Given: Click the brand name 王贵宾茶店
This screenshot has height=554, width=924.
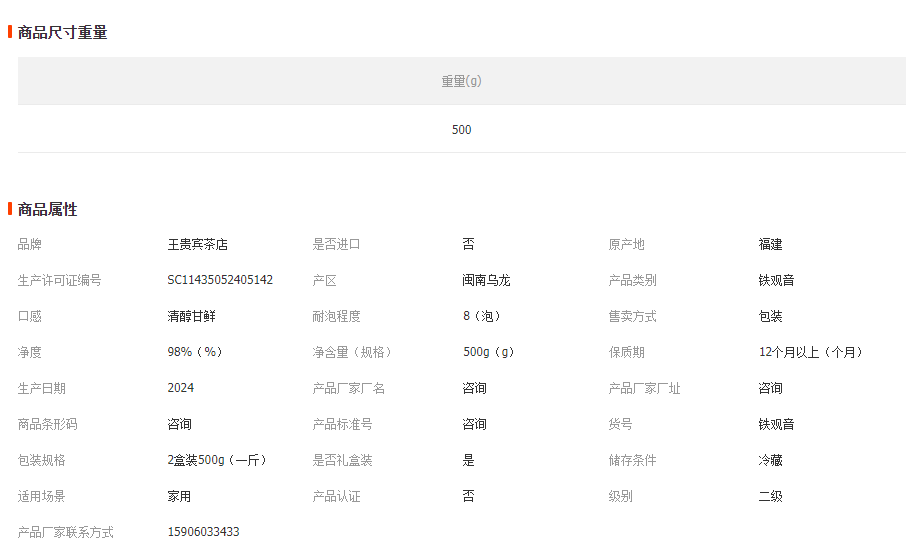Looking at the screenshot, I should (x=197, y=244).
